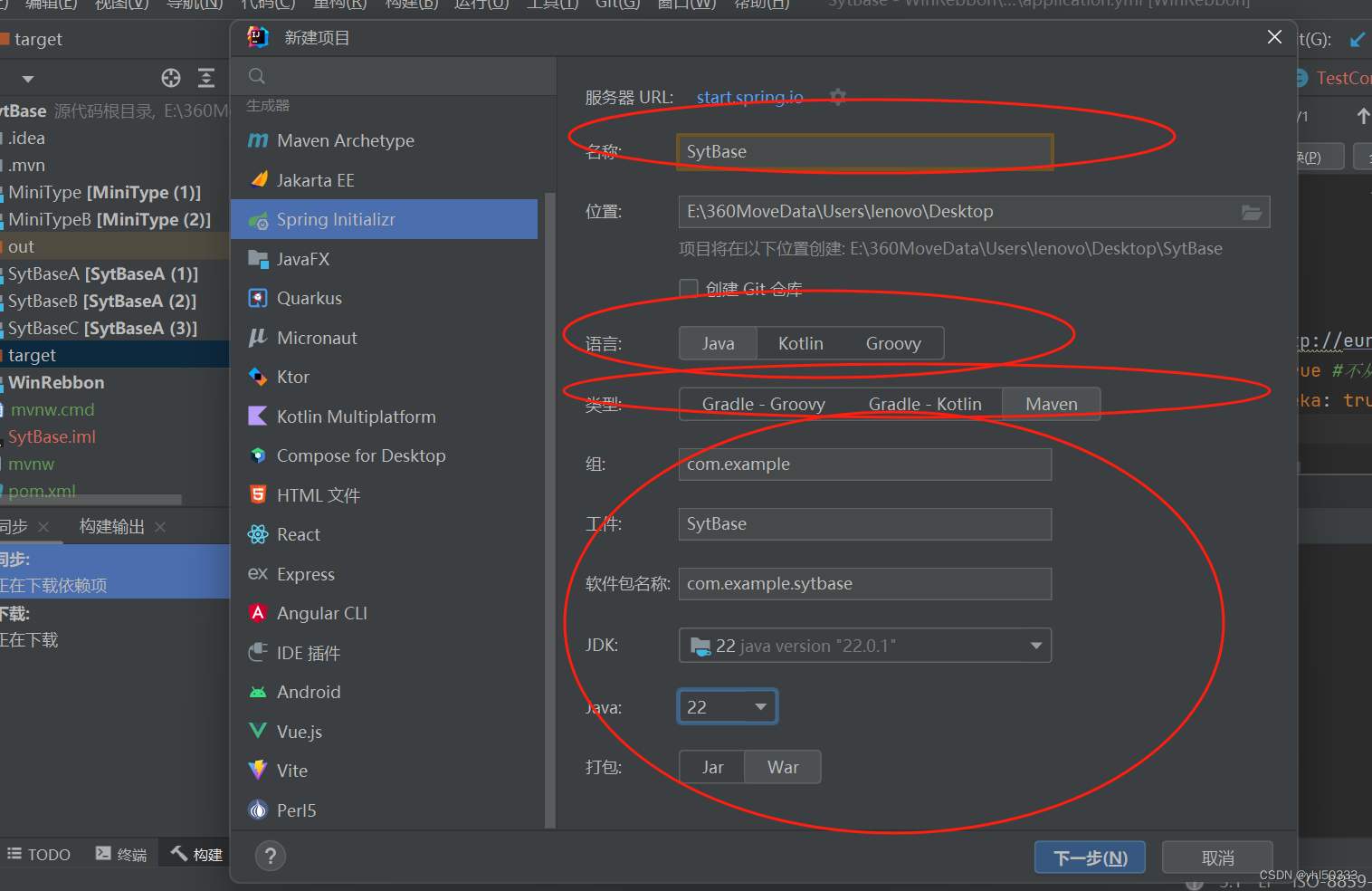
Task: Open the 终端 terminal tab
Action: click(x=121, y=854)
